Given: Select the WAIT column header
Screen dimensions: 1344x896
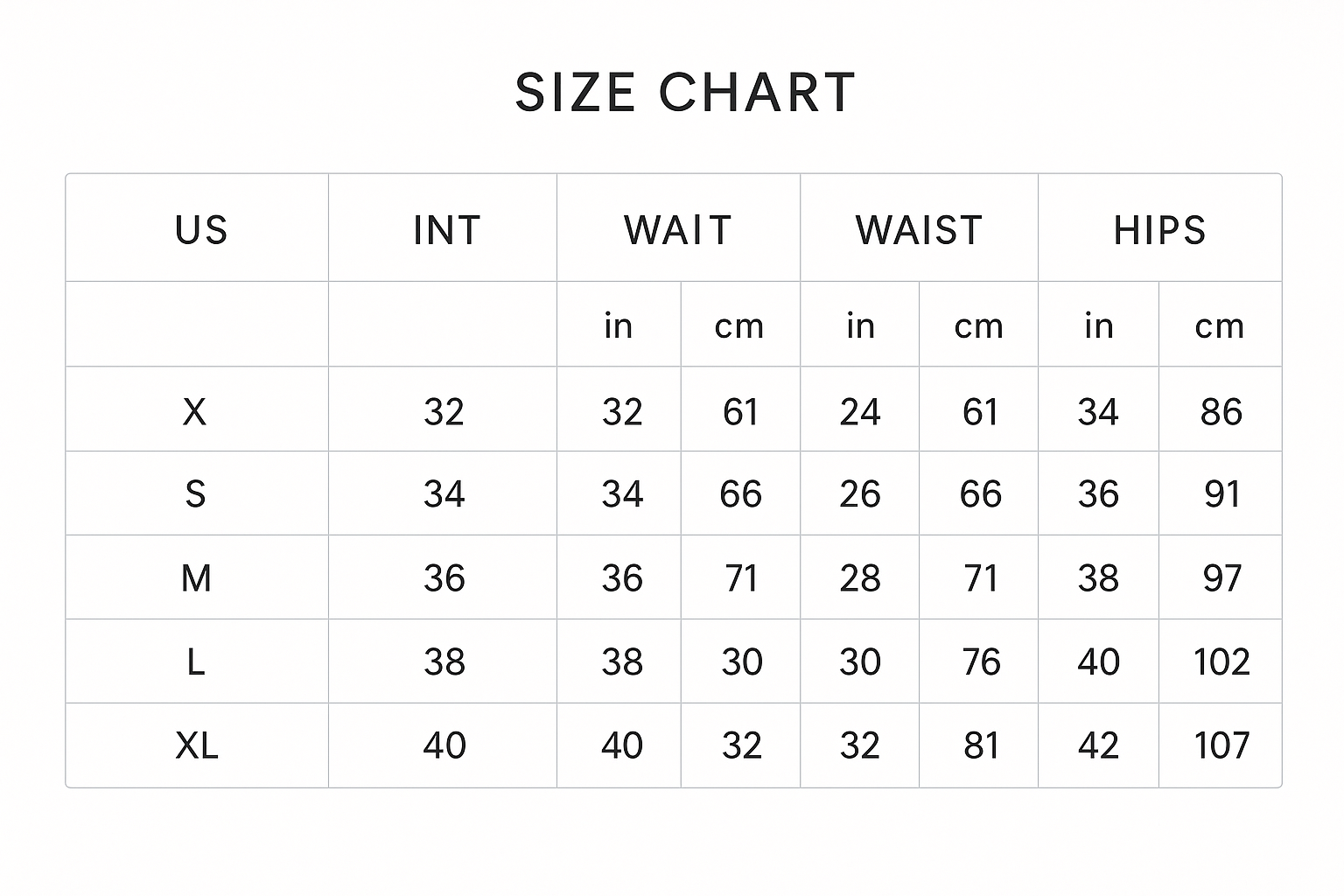Looking at the screenshot, I should click(677, 230).
